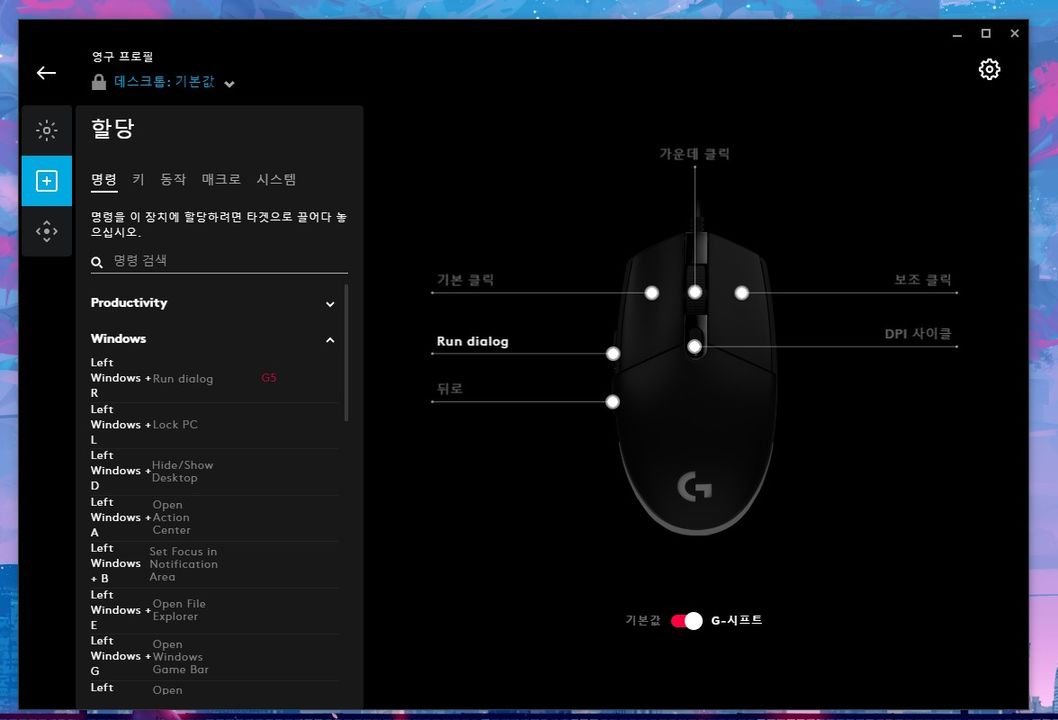Select the DPI 사이클 button marker
This screenshot has width=1058, height=720.
(694, 347)
